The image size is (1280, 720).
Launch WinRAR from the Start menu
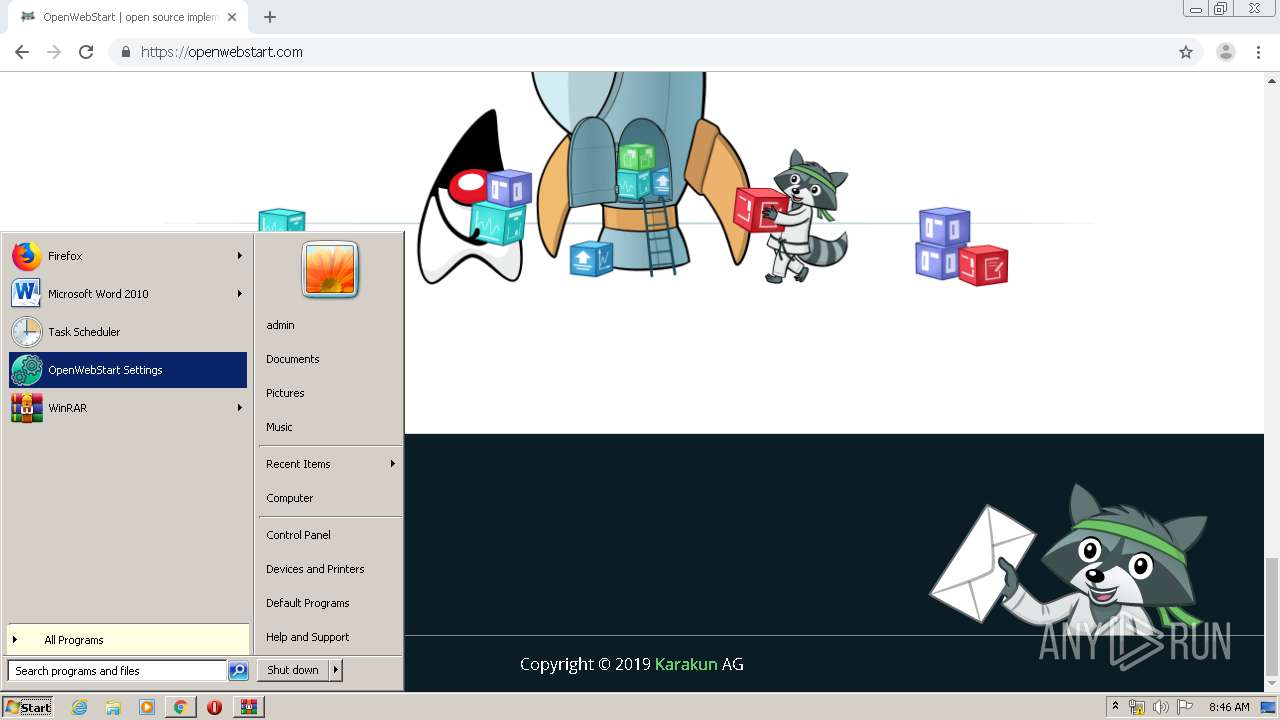(127, 408)
